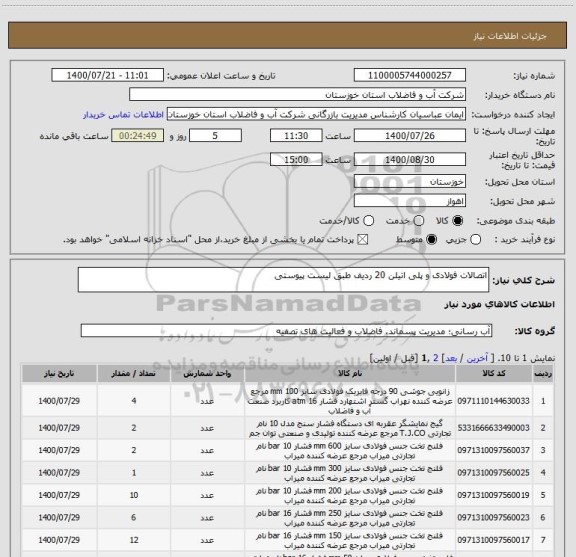Click the آخرین pagination link
This screenshot has height=557, width=576.
pos(477,358)
